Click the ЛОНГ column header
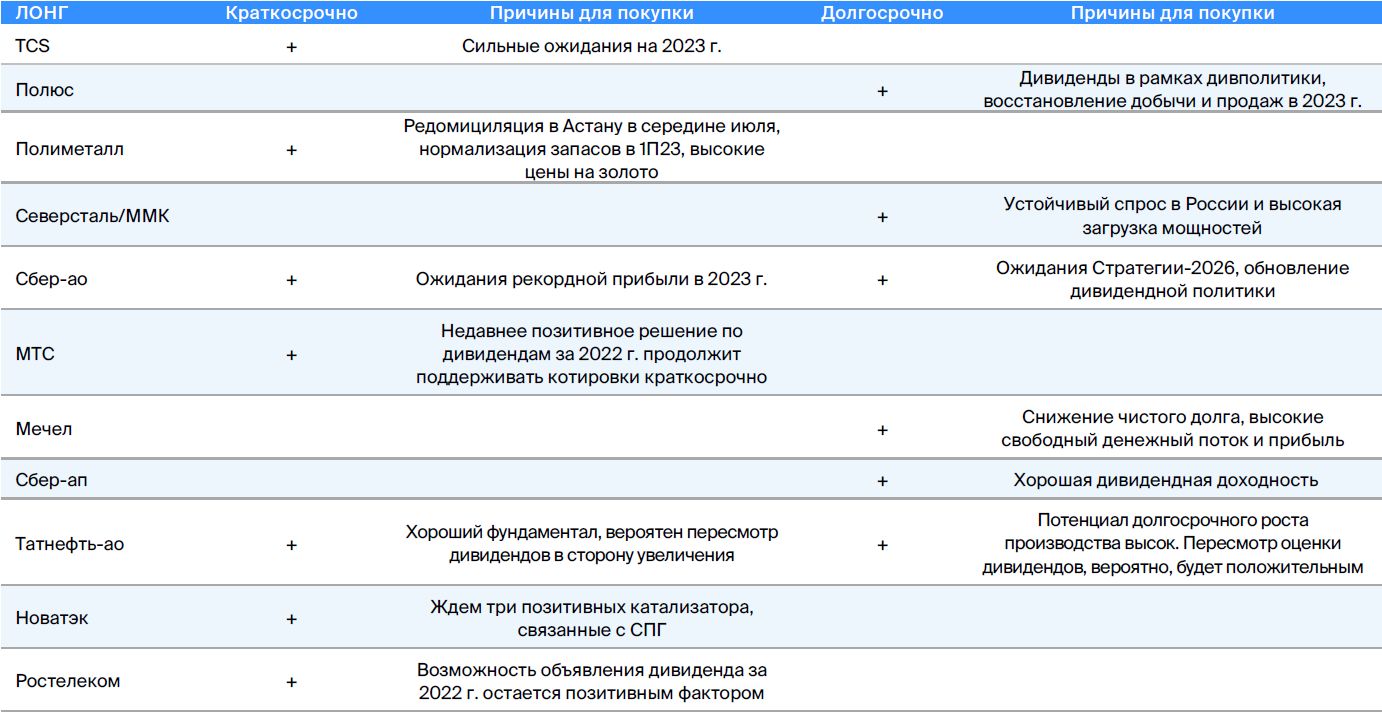Viewport: 1382px width, 712px height. (41, 13)
